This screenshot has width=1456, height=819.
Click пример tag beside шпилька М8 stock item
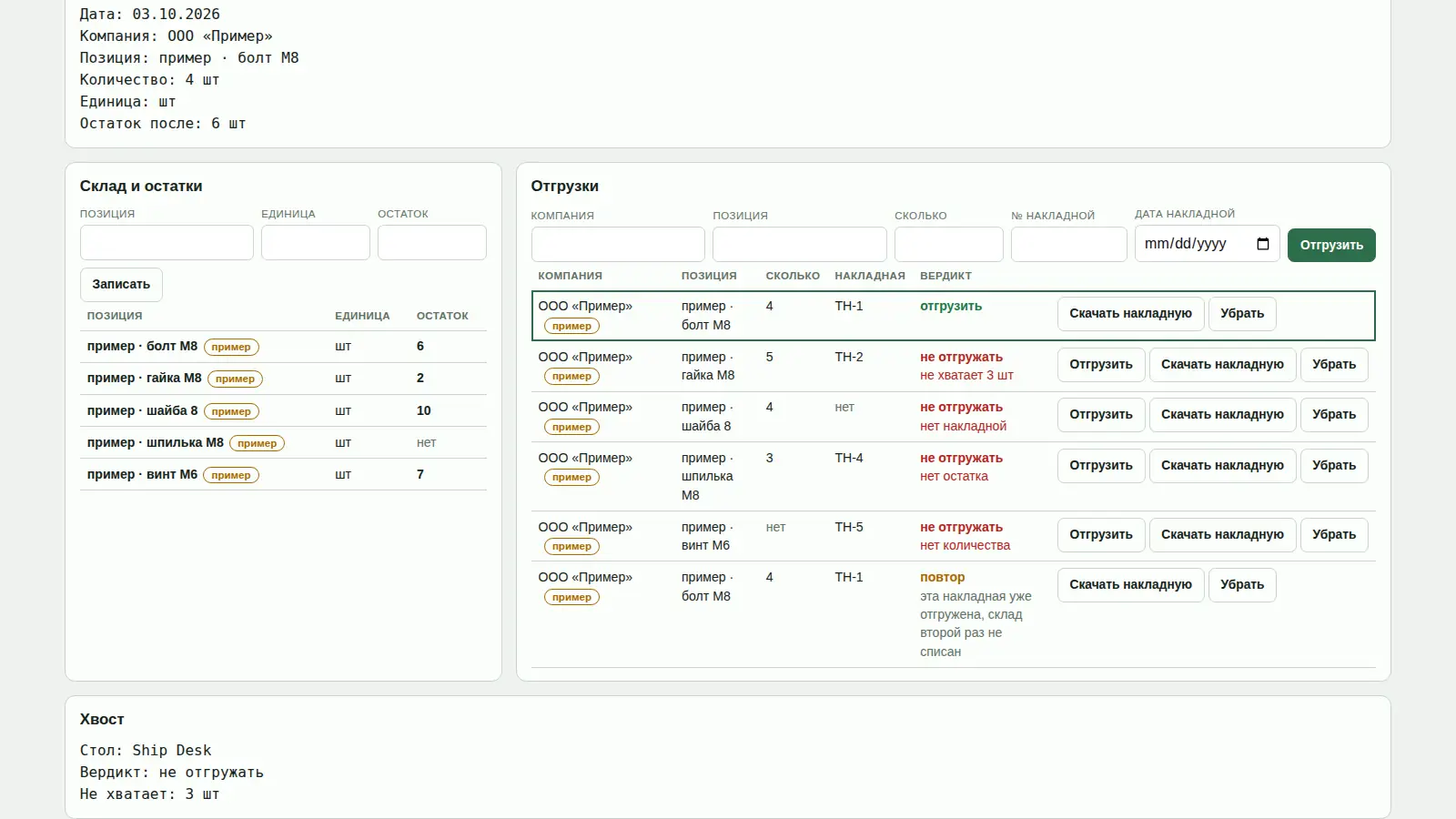(258, 443)
